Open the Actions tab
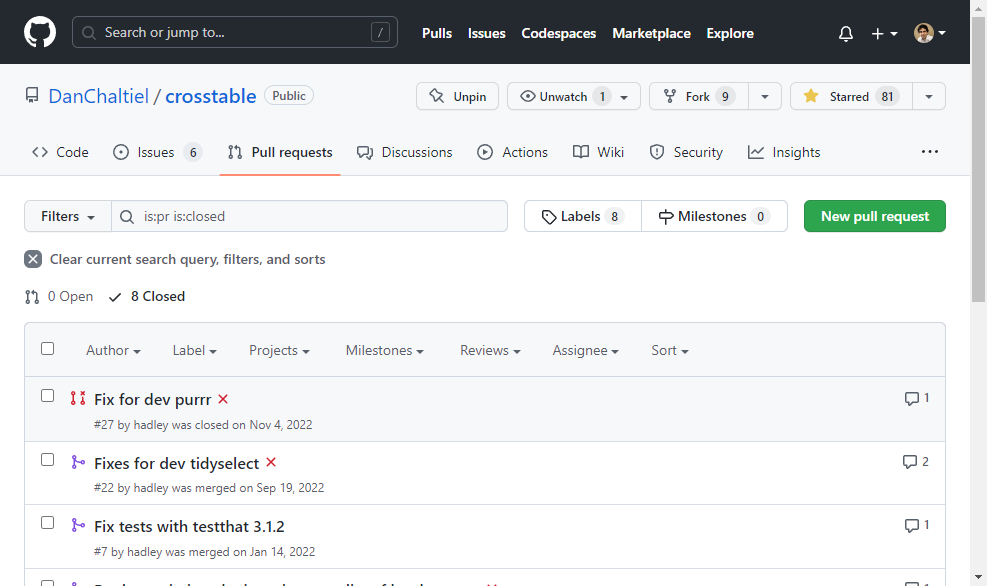987x586 pixels. click(x=512, y=152)
